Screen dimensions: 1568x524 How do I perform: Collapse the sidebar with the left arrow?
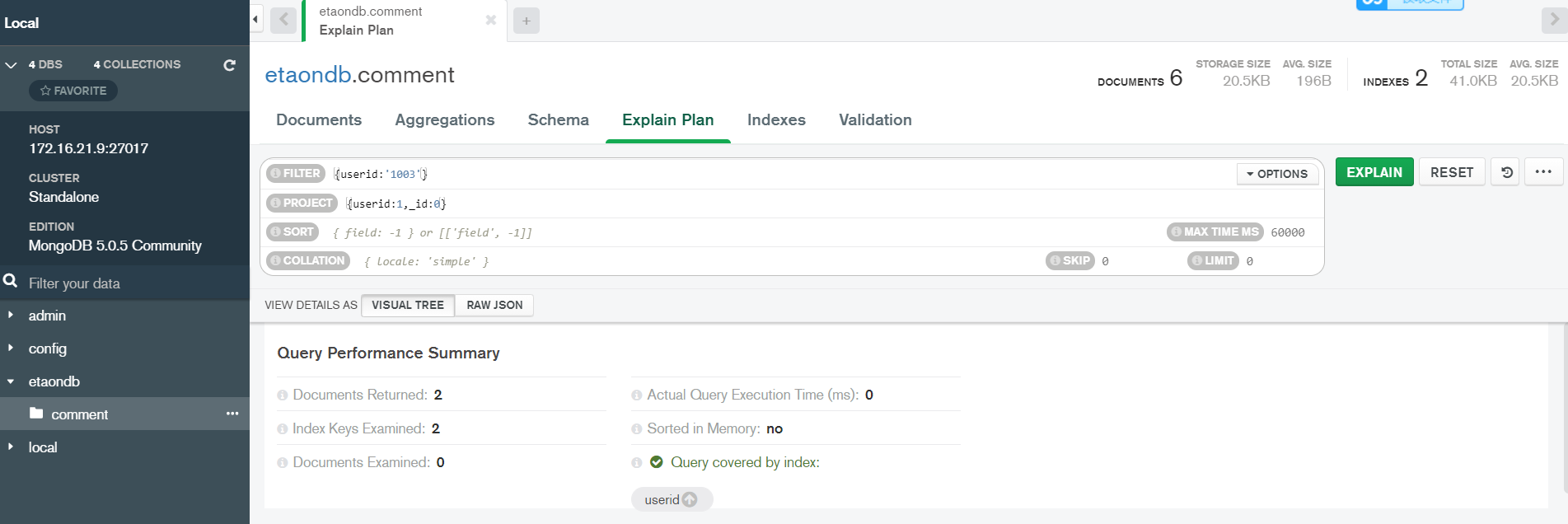point(255,20)
